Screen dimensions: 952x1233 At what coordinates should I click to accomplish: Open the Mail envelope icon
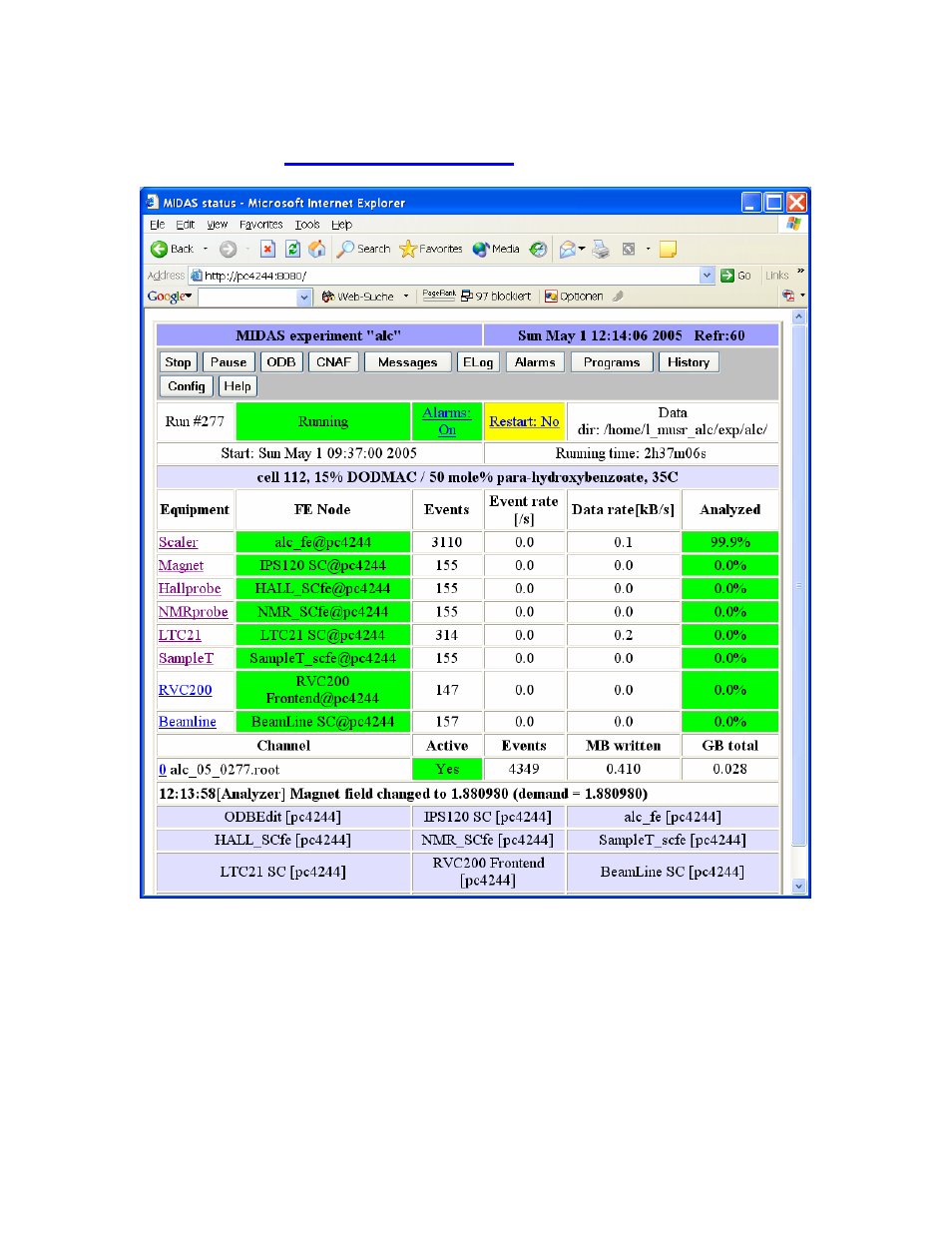point(568,250)
